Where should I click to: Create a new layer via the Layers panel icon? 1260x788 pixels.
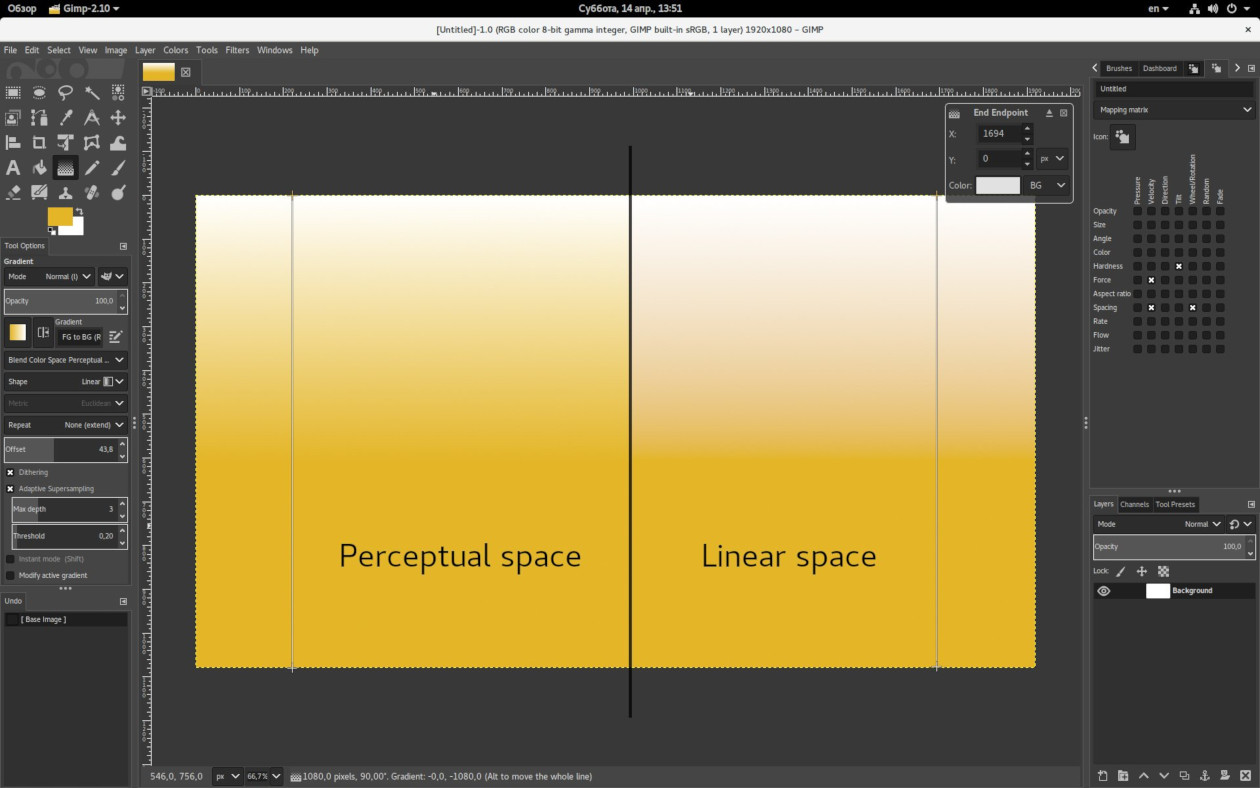[x=1100, y=776]
